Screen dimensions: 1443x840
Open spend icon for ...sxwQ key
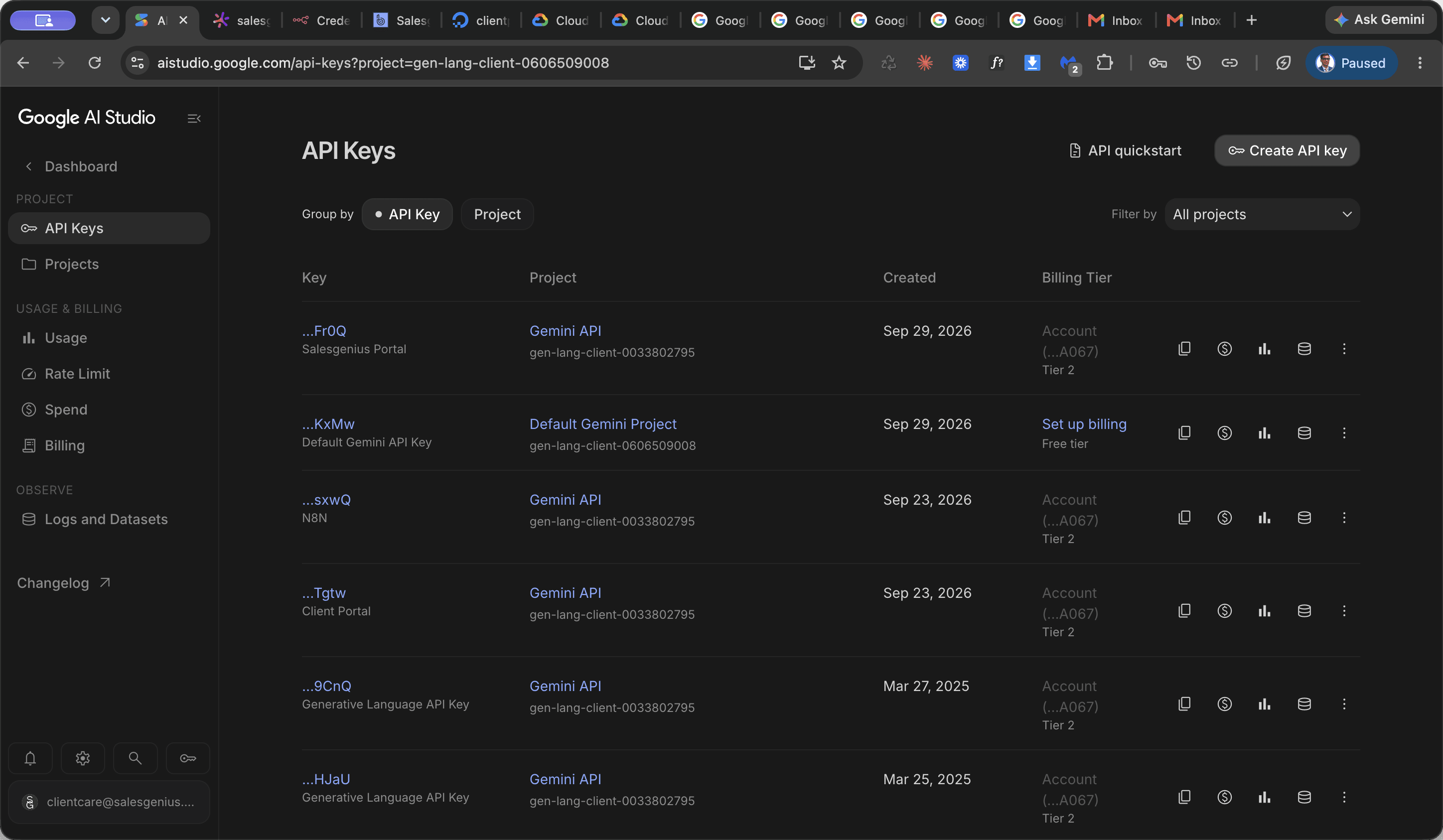(x=1224, y=518)
